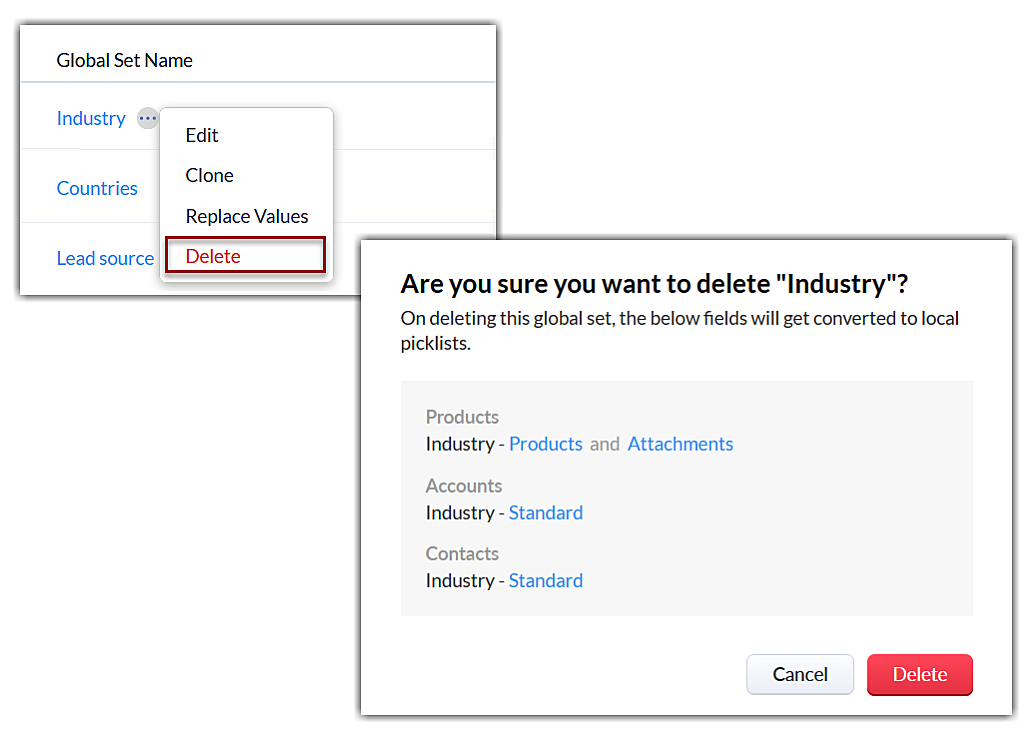This screenshot has width=1035, height=747.
Task: Open the Lead source global set
Action: click(105, 258)
